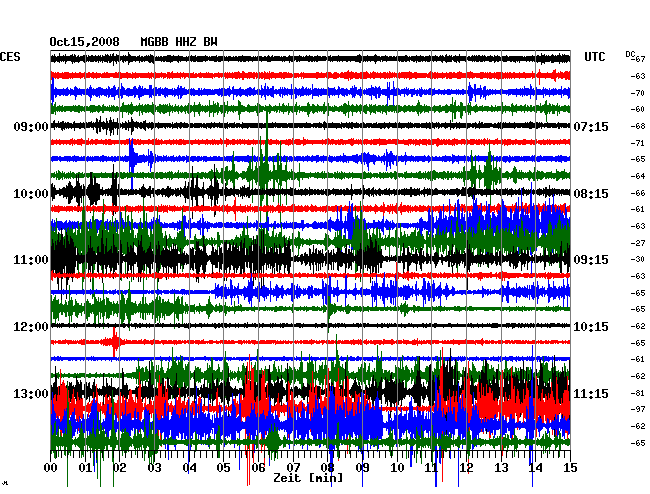The height and width of the screenshot is (494, 650).
Task: Click the DC value "-70"
Action: (x=638, y=93)
